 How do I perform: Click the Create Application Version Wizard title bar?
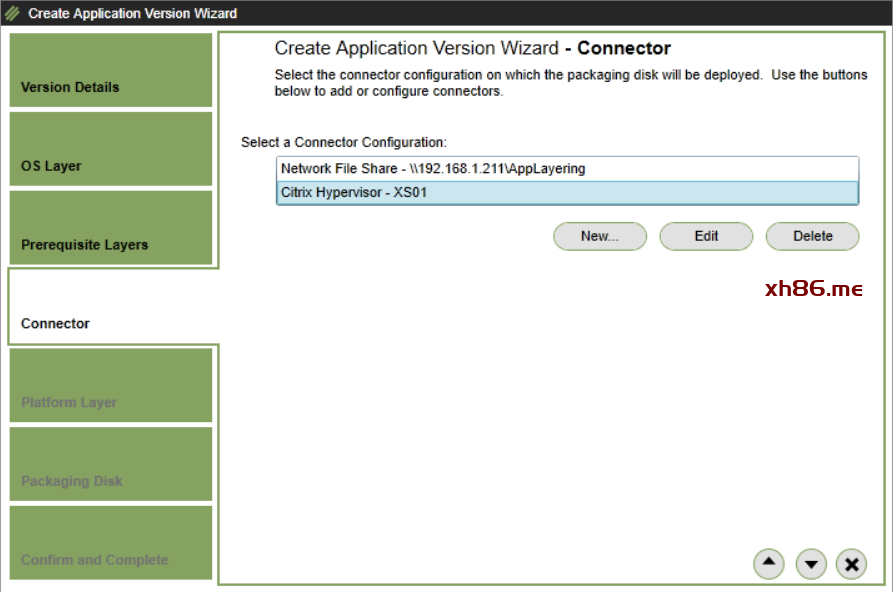click(x=133, y=14)
